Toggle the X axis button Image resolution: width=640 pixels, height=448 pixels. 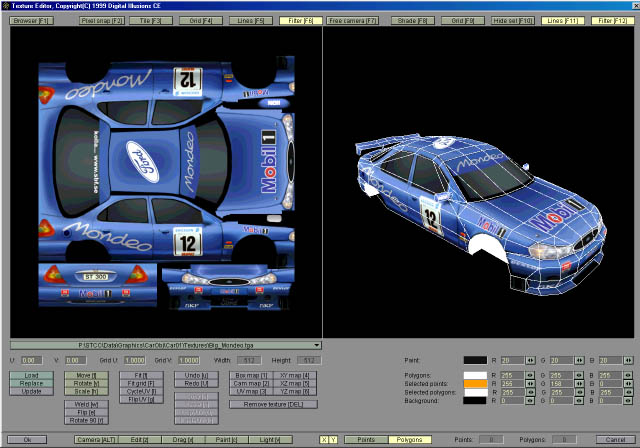point(324,439)
